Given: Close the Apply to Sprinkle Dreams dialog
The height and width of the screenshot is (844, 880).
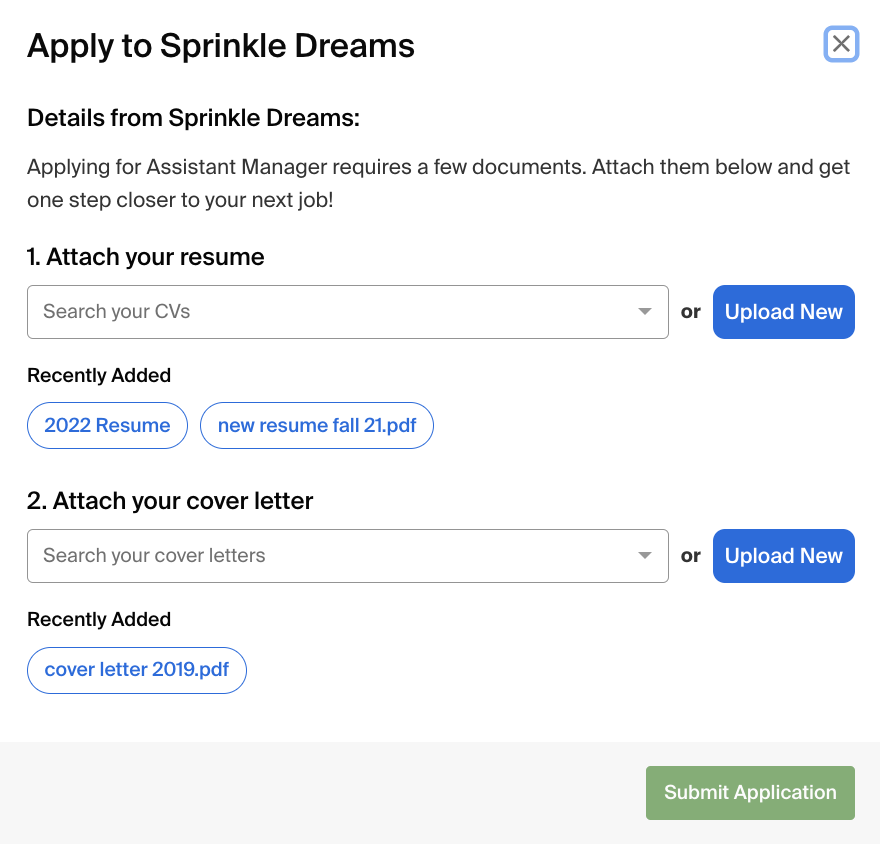Looking at the screenshot, I should 841,44.
